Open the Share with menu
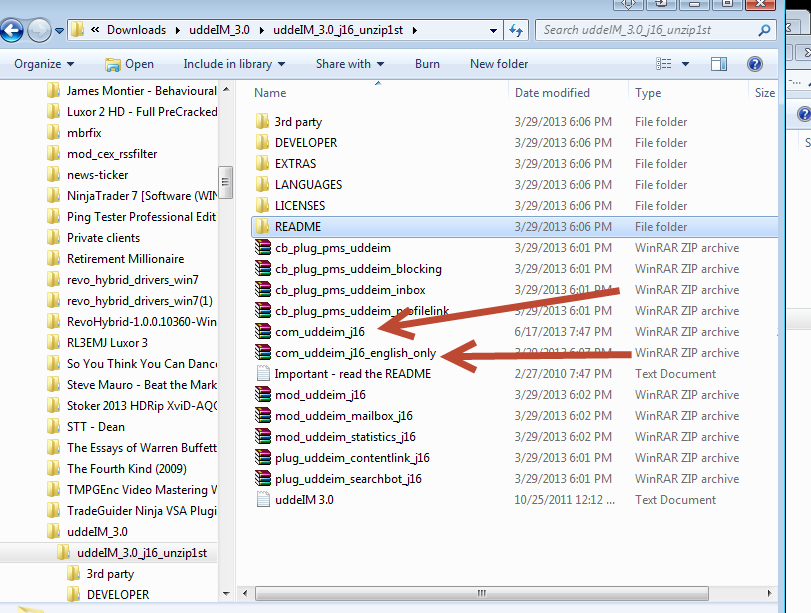This screenshot has width=811, height=613. [x=350, y=64]
